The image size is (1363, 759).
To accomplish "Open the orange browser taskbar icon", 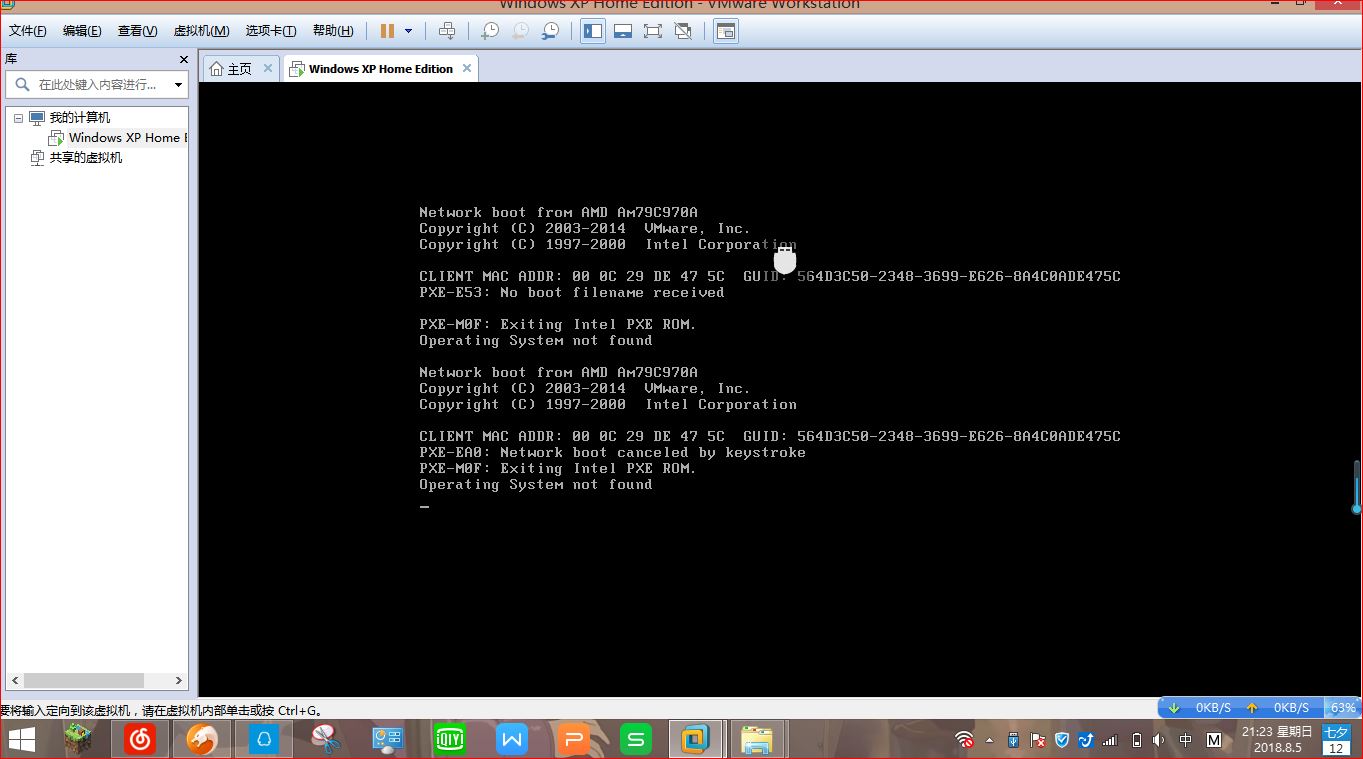I will pos(202,740).
